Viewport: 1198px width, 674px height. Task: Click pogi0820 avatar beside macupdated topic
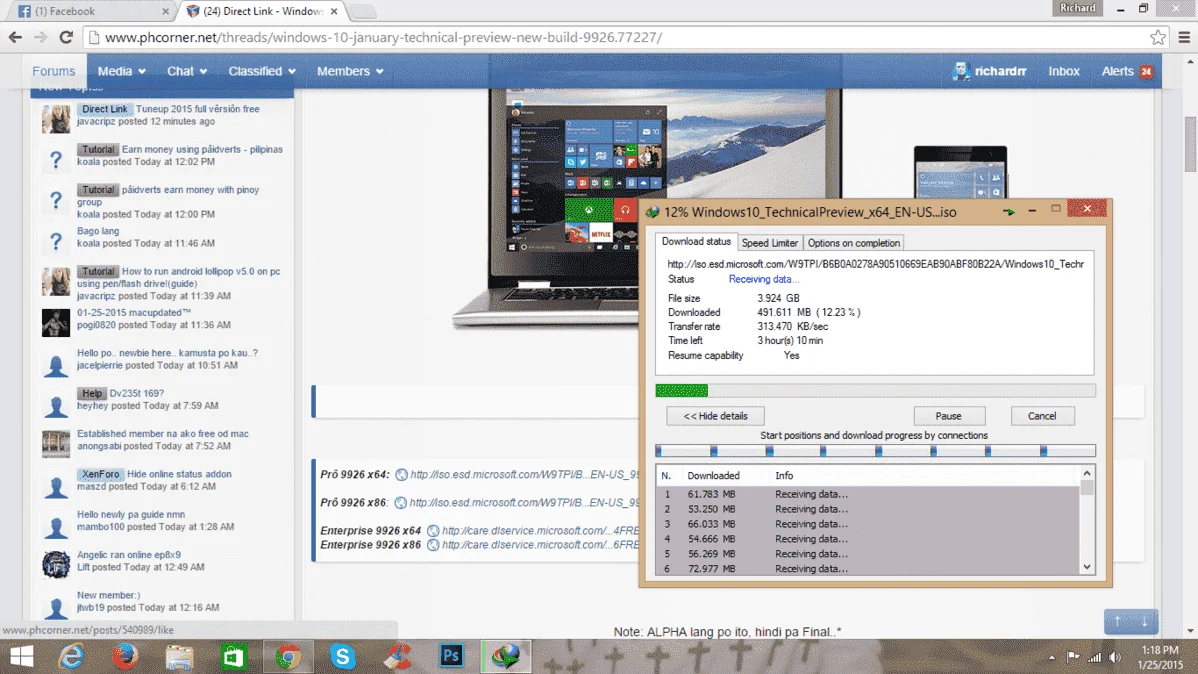56,322
